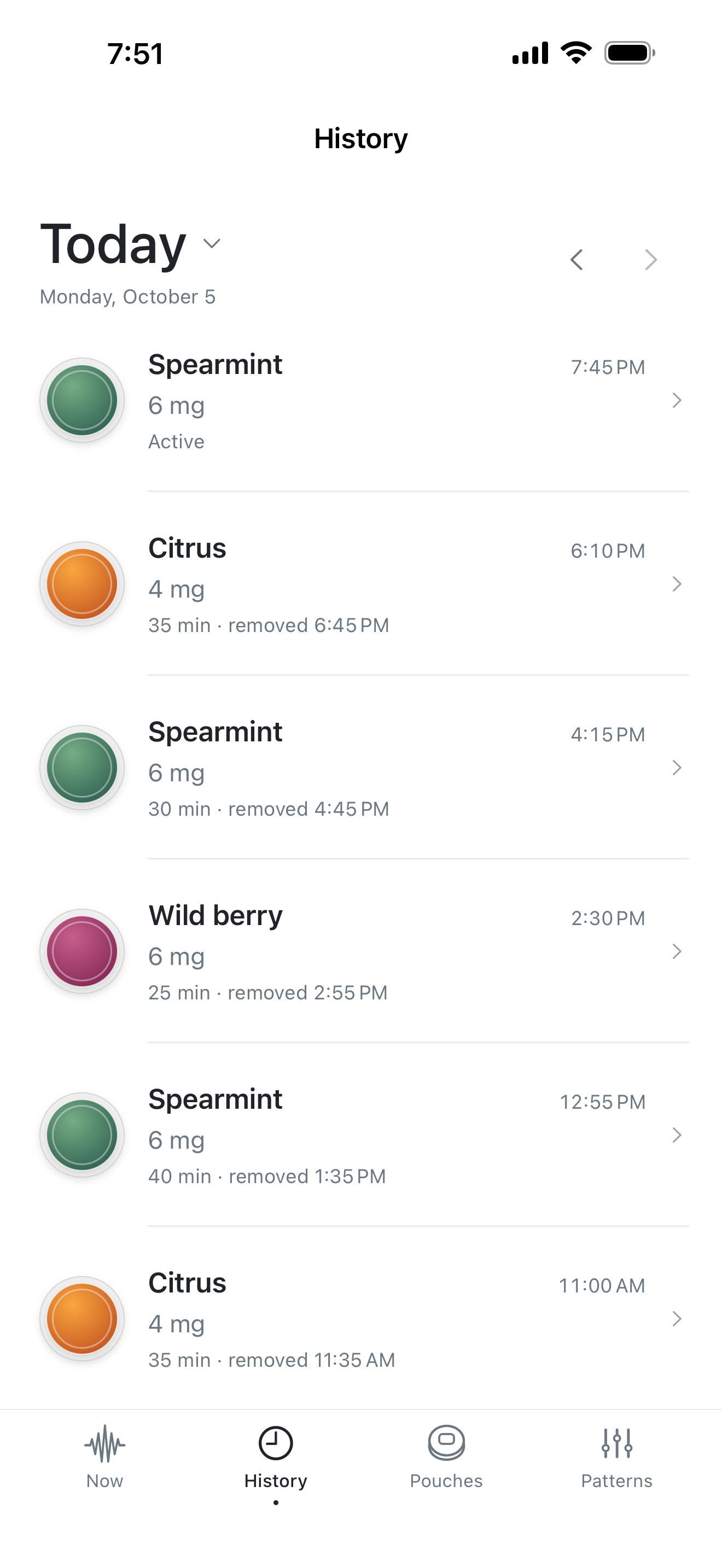This screenshot has width=722, height=1568.
Task: Tap the green Spearmint pouch icon at 12:55 PM
Action: [x=82, y=1135]
